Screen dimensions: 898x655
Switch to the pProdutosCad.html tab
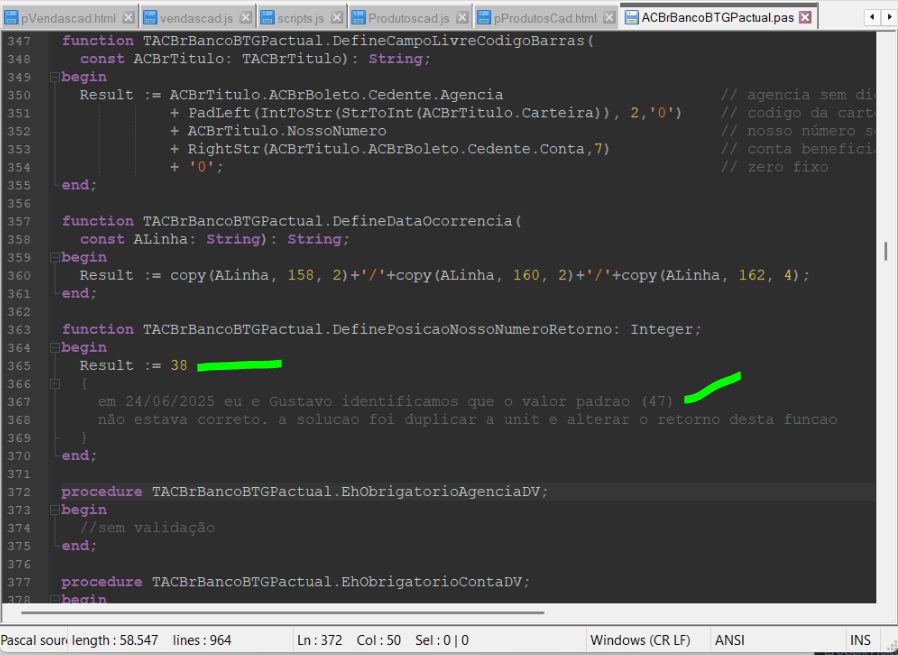pyautogui.click(x=545, y=18)
